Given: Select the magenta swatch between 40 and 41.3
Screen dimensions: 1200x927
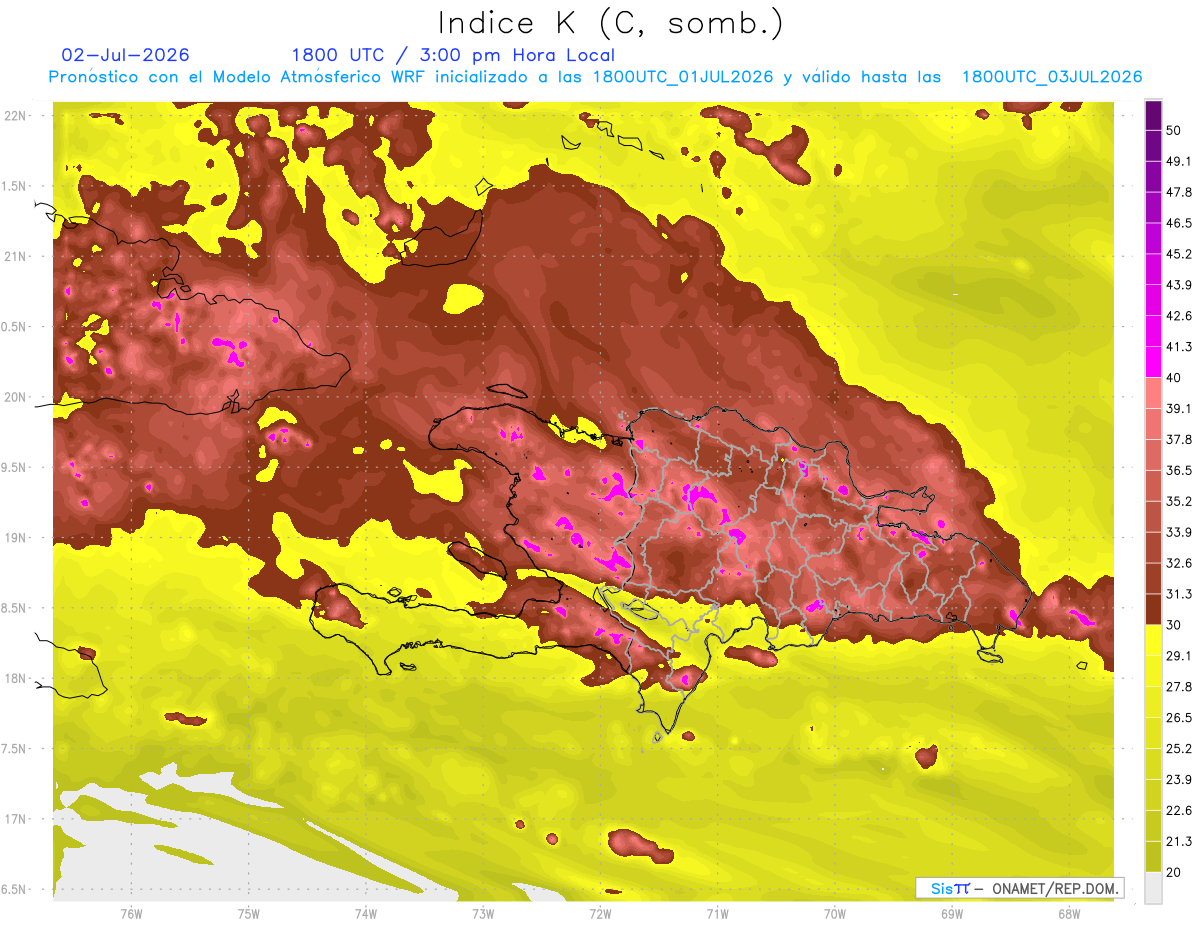Looking at the screenshot, I should point(1153,363).
